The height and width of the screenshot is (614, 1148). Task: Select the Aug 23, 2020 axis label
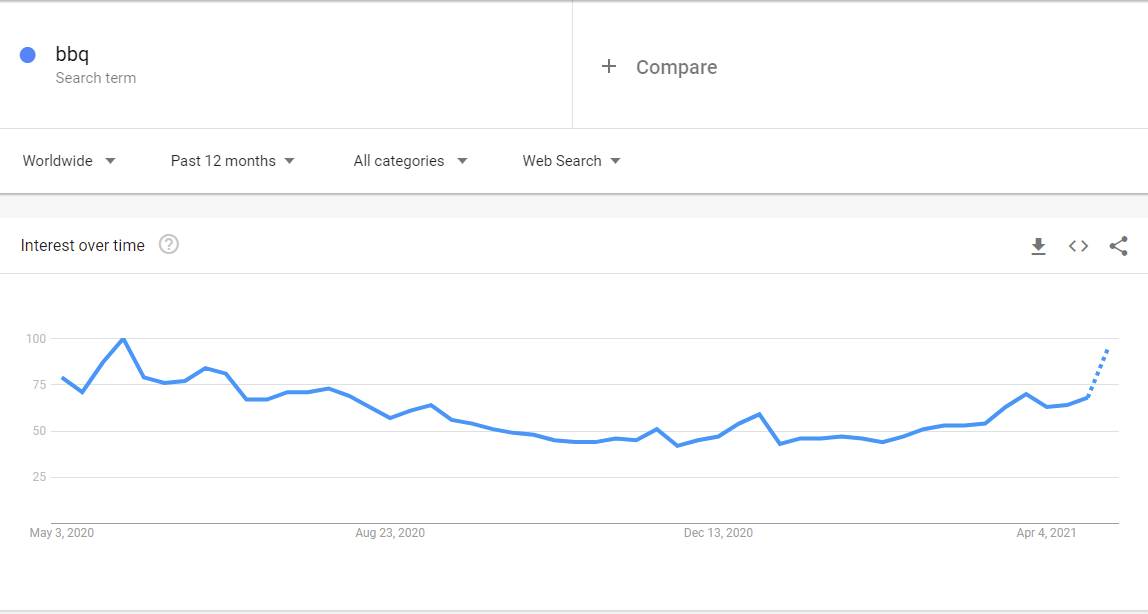(x=390, y=533)
